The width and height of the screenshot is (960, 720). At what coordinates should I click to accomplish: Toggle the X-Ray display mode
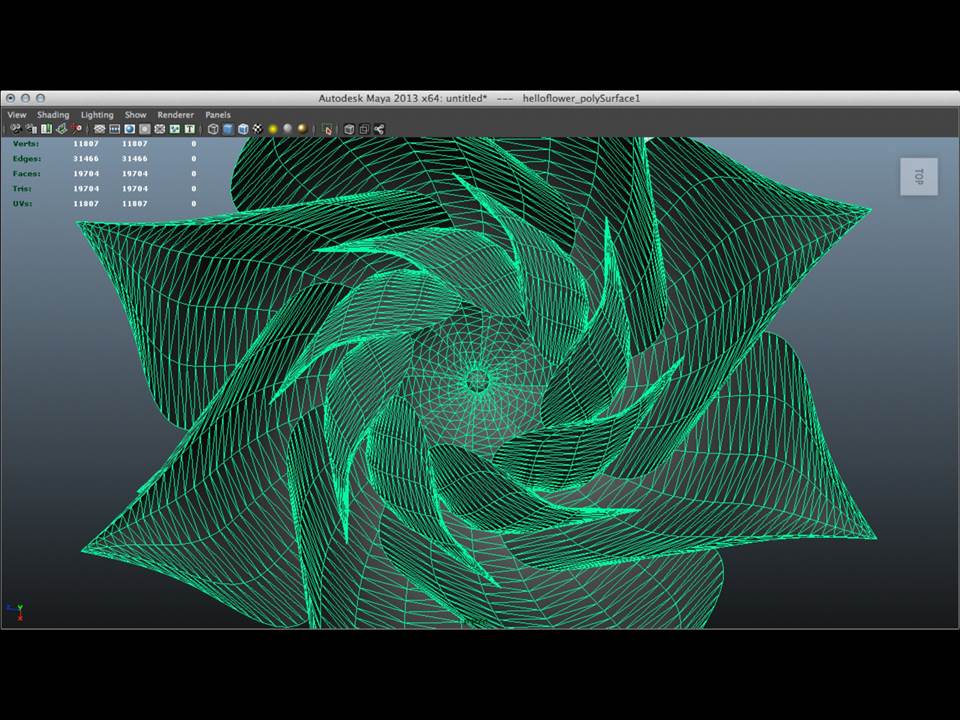349,129
